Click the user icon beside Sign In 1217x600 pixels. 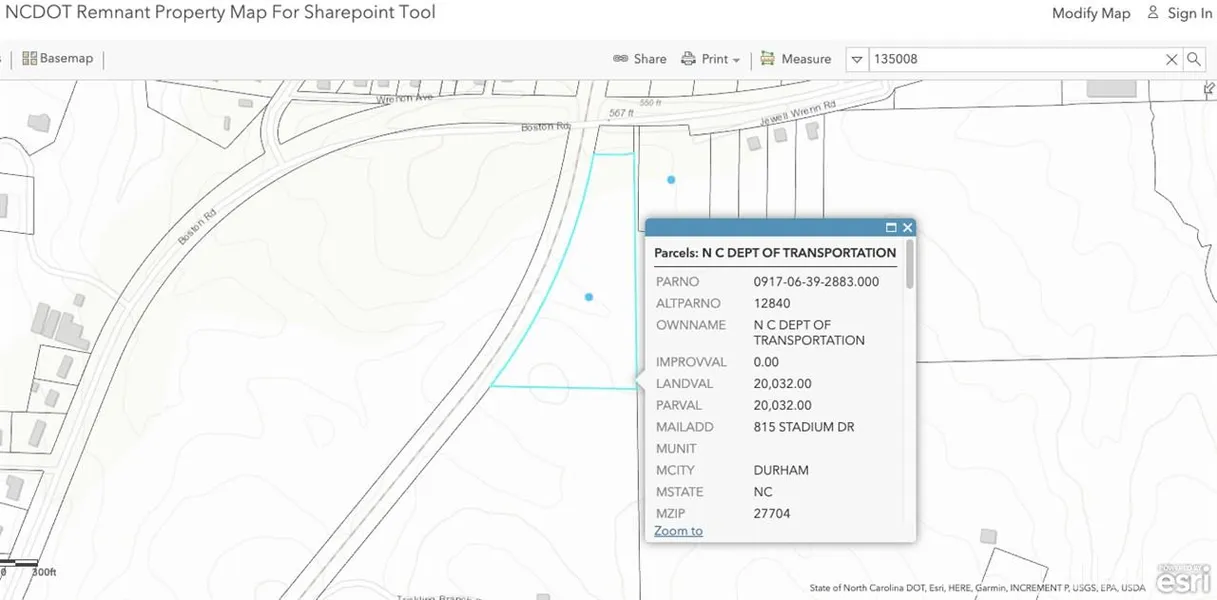pyautogui.click(x=1153, y=13)
